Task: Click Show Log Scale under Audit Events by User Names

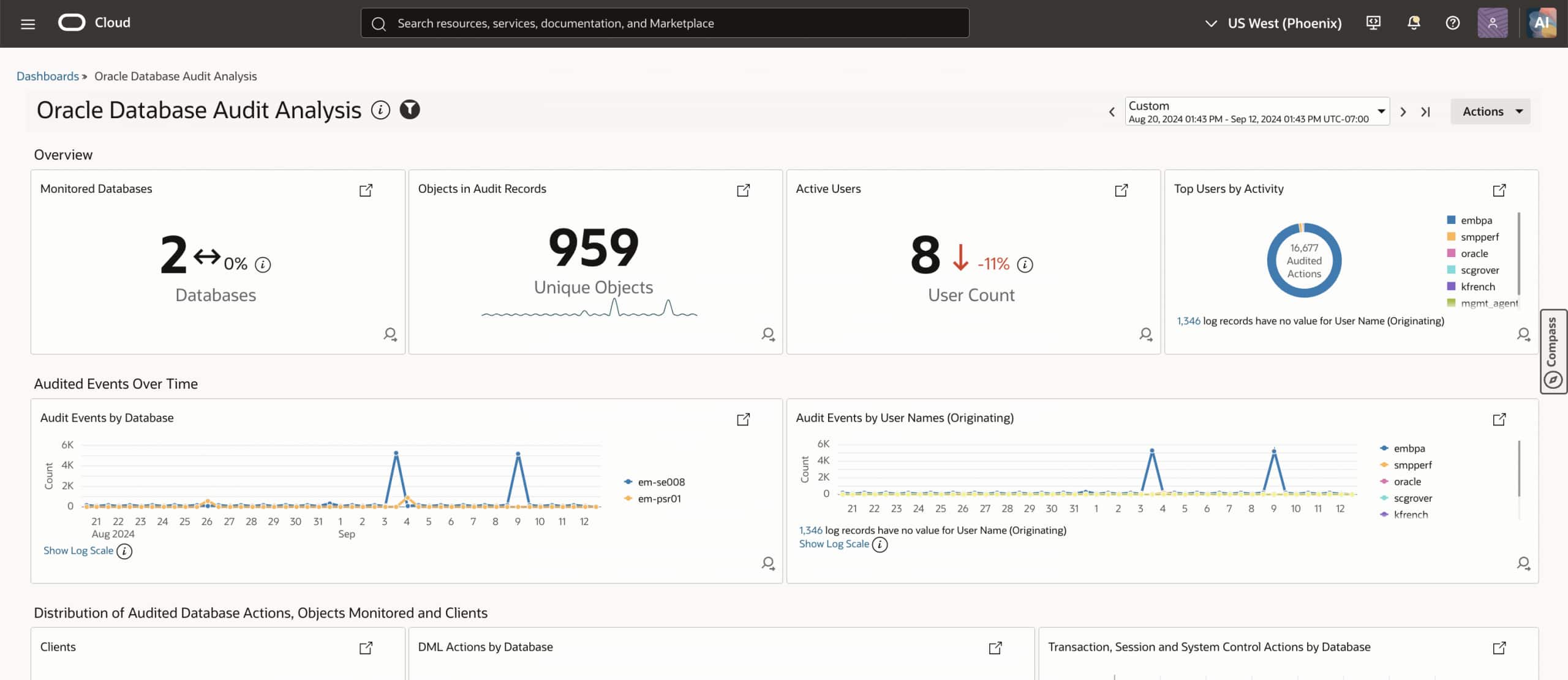Action: (x=834, y=544)
